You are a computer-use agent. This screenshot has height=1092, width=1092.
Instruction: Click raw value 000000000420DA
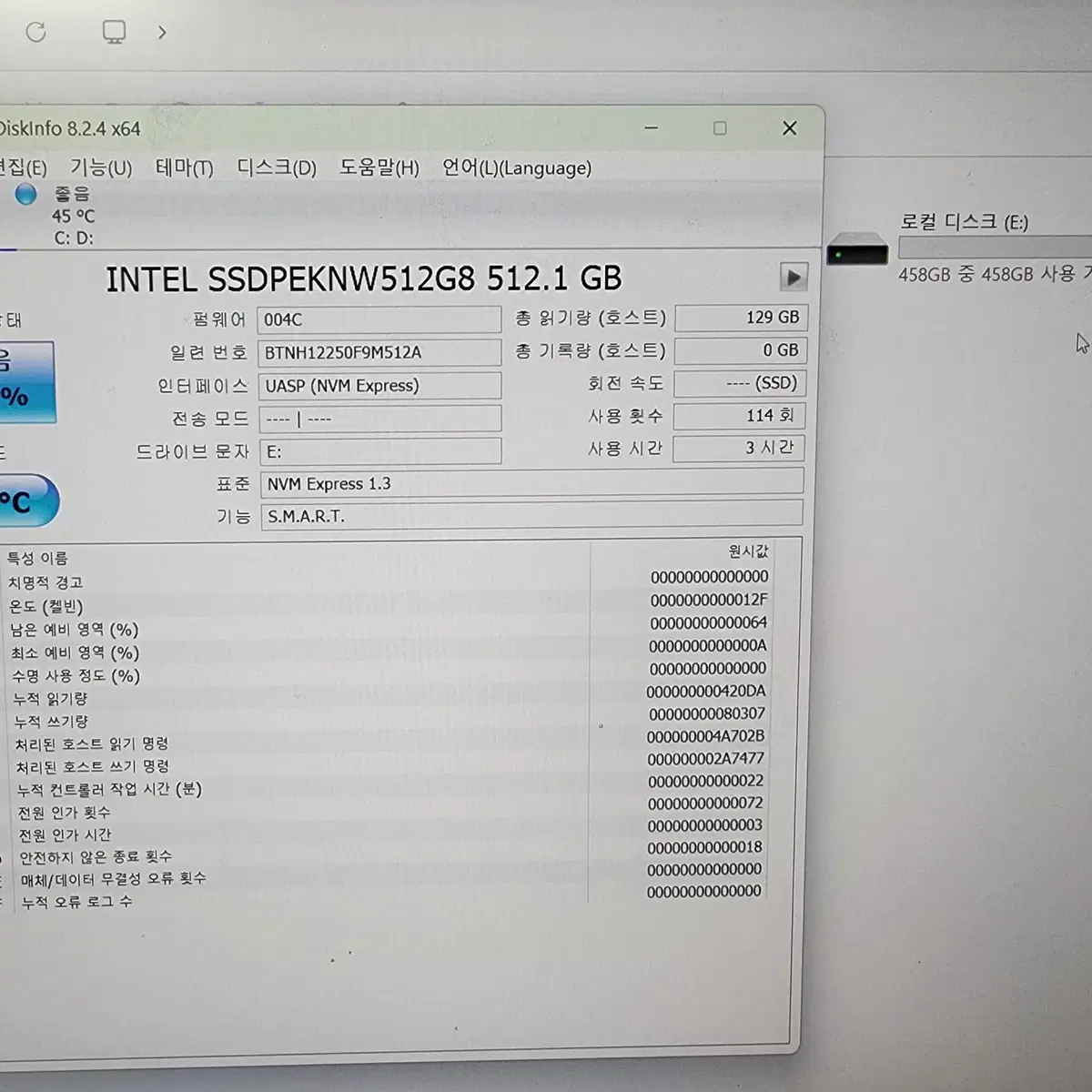coord(706,692)
